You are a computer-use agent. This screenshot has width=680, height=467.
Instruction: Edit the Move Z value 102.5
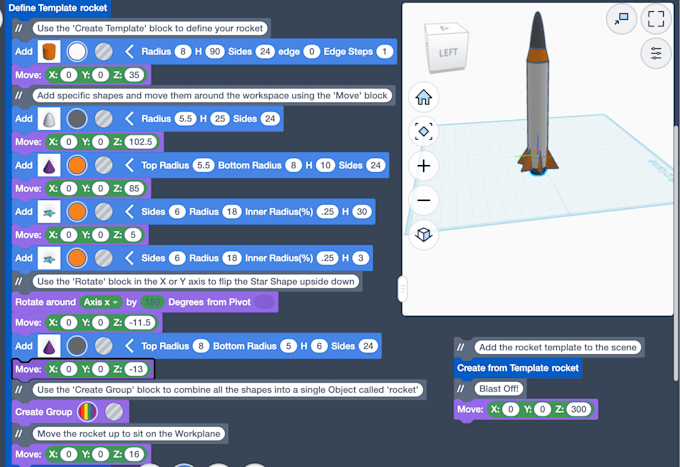[141, 142]
